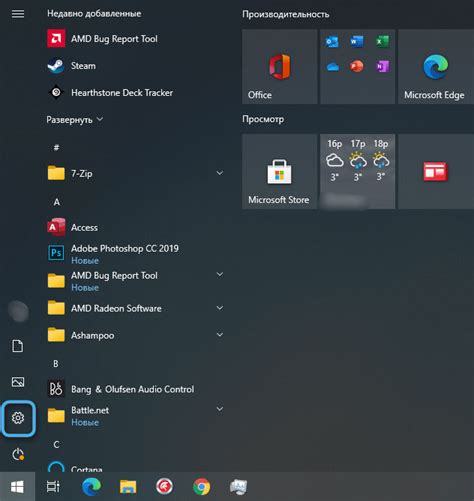Launch Microsoft Edge from the taskbar
The image size is (474, 501).
pos(91,487)
